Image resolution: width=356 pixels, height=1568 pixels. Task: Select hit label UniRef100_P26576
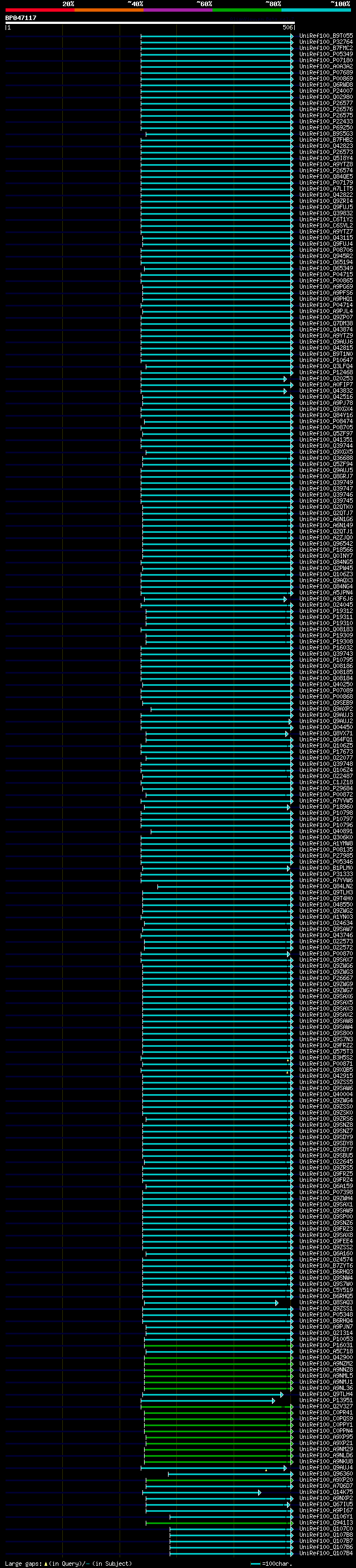(x=326, y=109)
